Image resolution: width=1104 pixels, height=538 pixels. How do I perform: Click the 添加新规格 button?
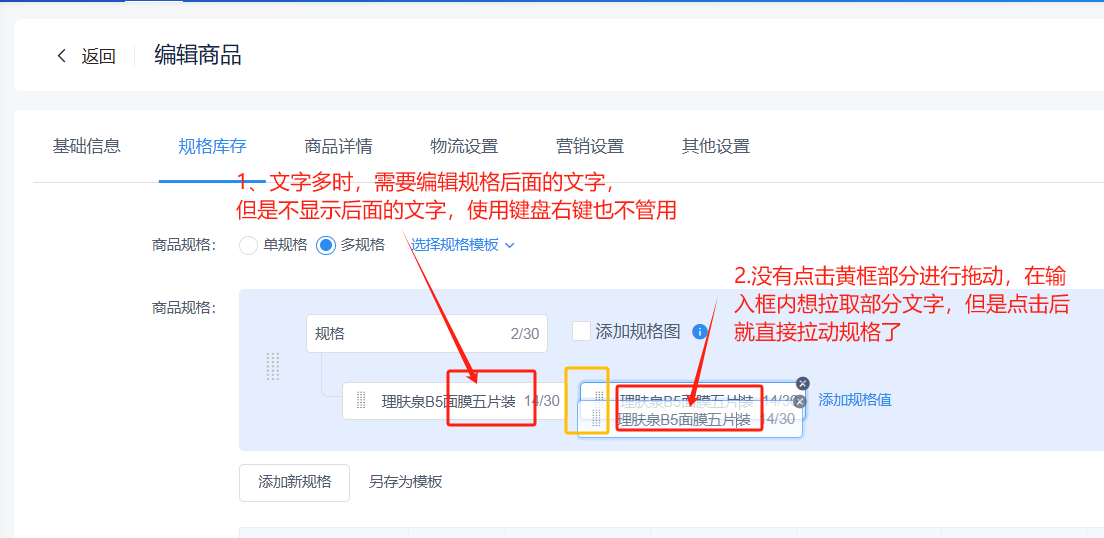[294, 482]
